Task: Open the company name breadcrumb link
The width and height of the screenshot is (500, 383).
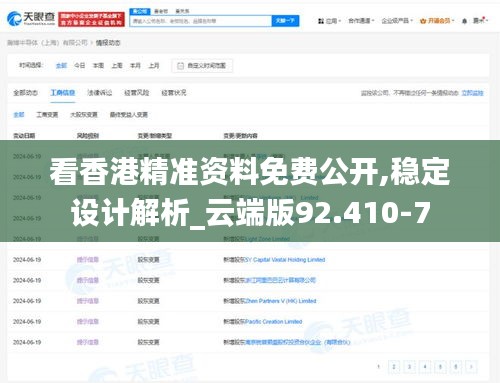Action: coord(47,43)
